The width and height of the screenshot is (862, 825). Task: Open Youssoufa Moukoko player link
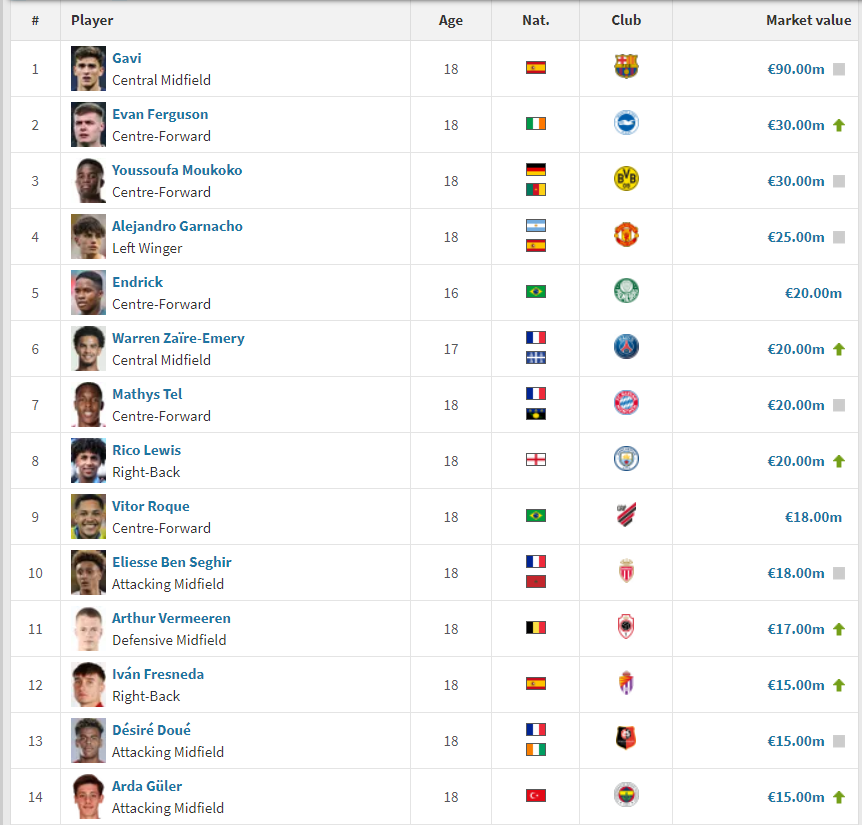[177, 170]
